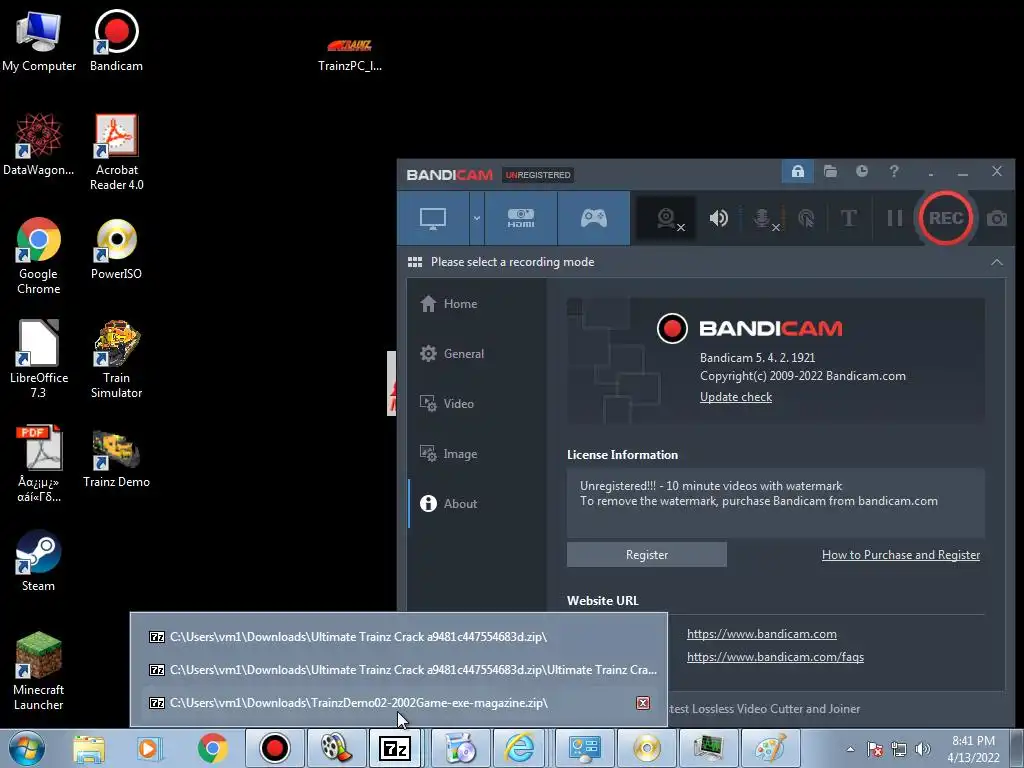1024x768 pixels.
Task: Click the 7-Zip taskbar button
Action: click(397, 748)
